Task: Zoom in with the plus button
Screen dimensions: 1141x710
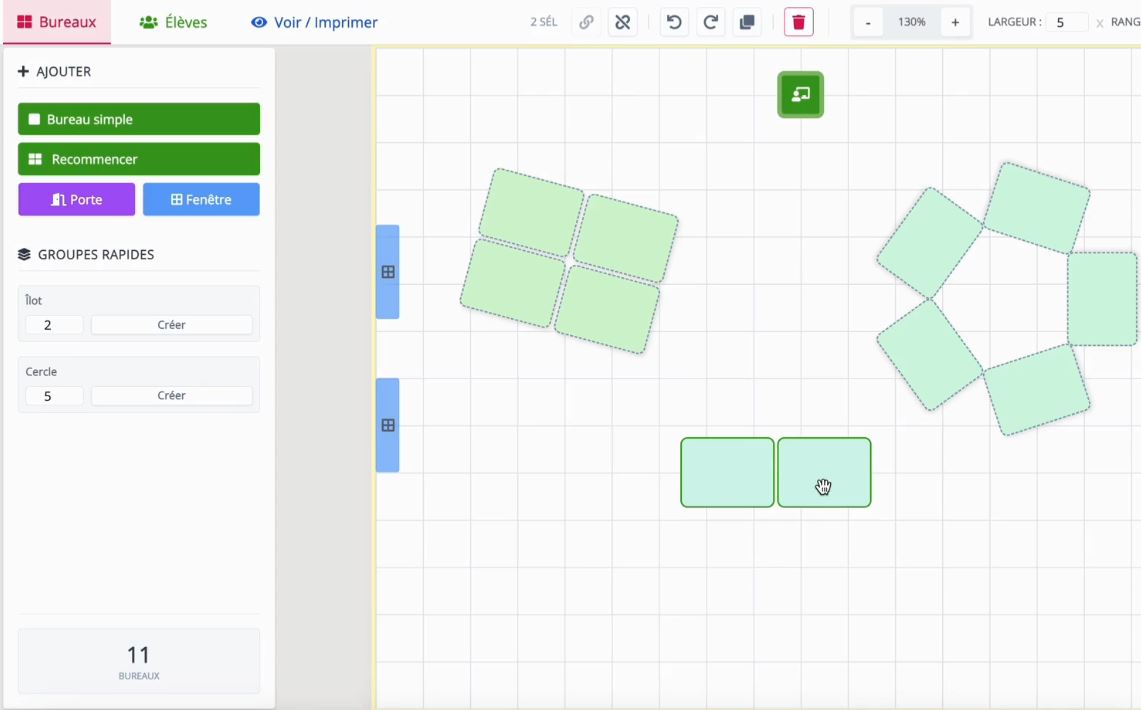Action: [x=955, y=22]
